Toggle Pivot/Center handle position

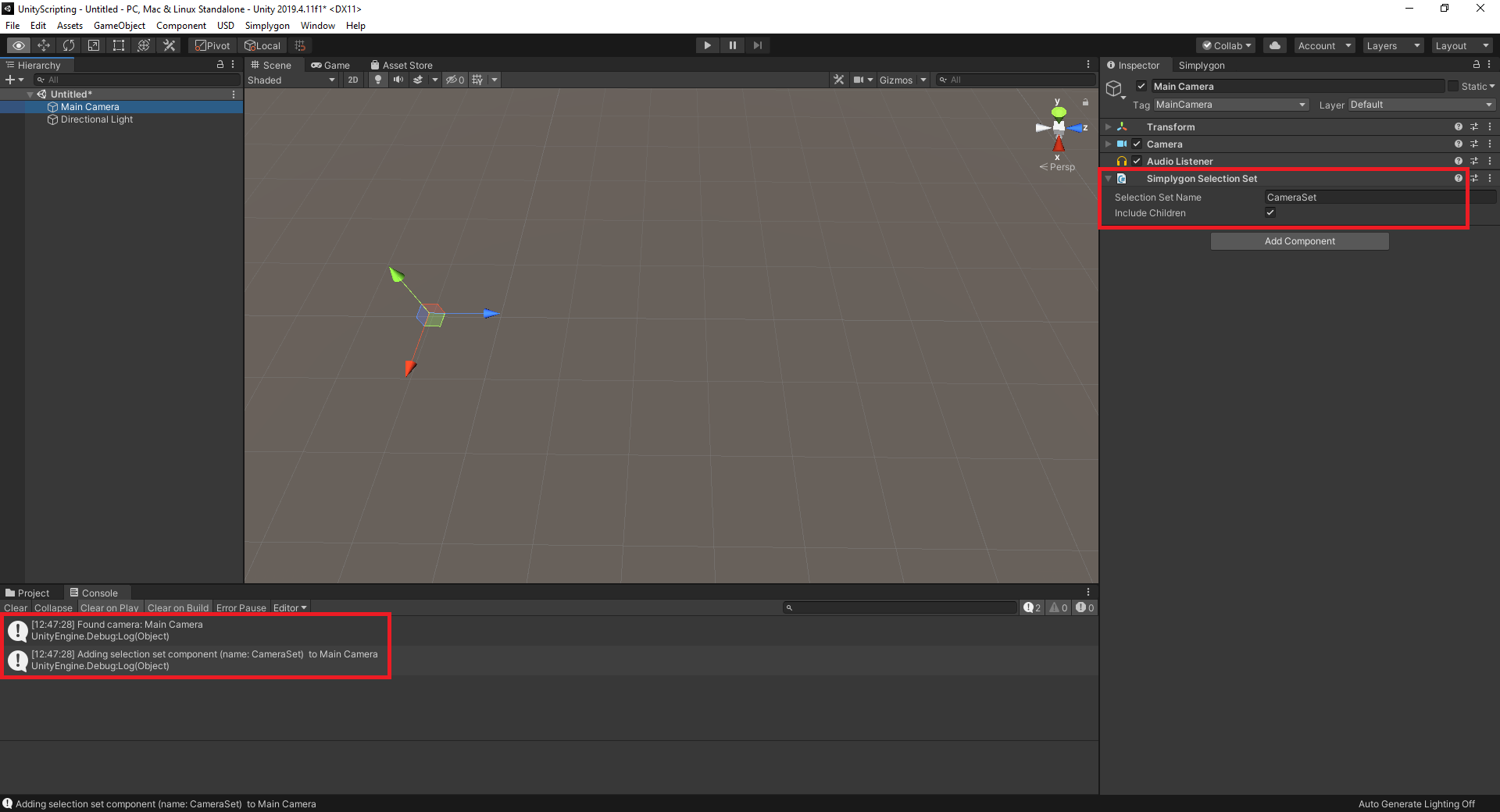[212, 45]
